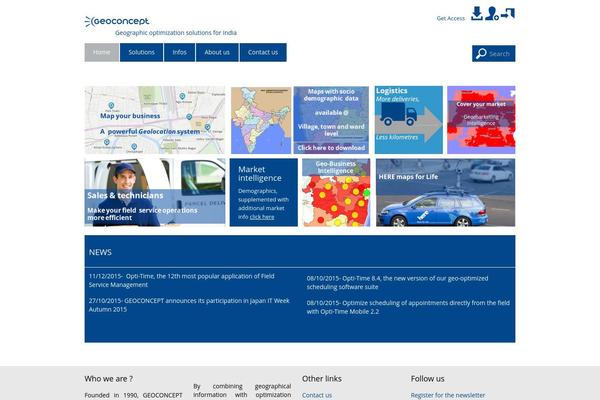Open the Contact us menu item
The width and height of the screenshot is (600, 400).
pyautogui.click(x=263, y=52)
